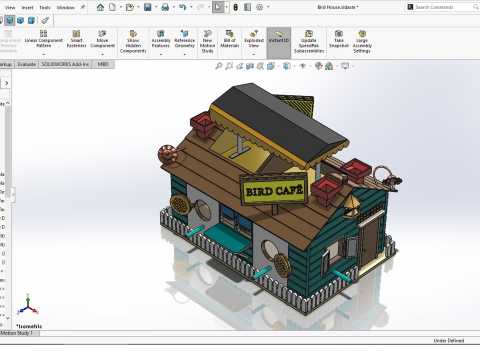480x360 pixels.
Task: Click the View Settings monitor icon
Action: pos(345,66)
